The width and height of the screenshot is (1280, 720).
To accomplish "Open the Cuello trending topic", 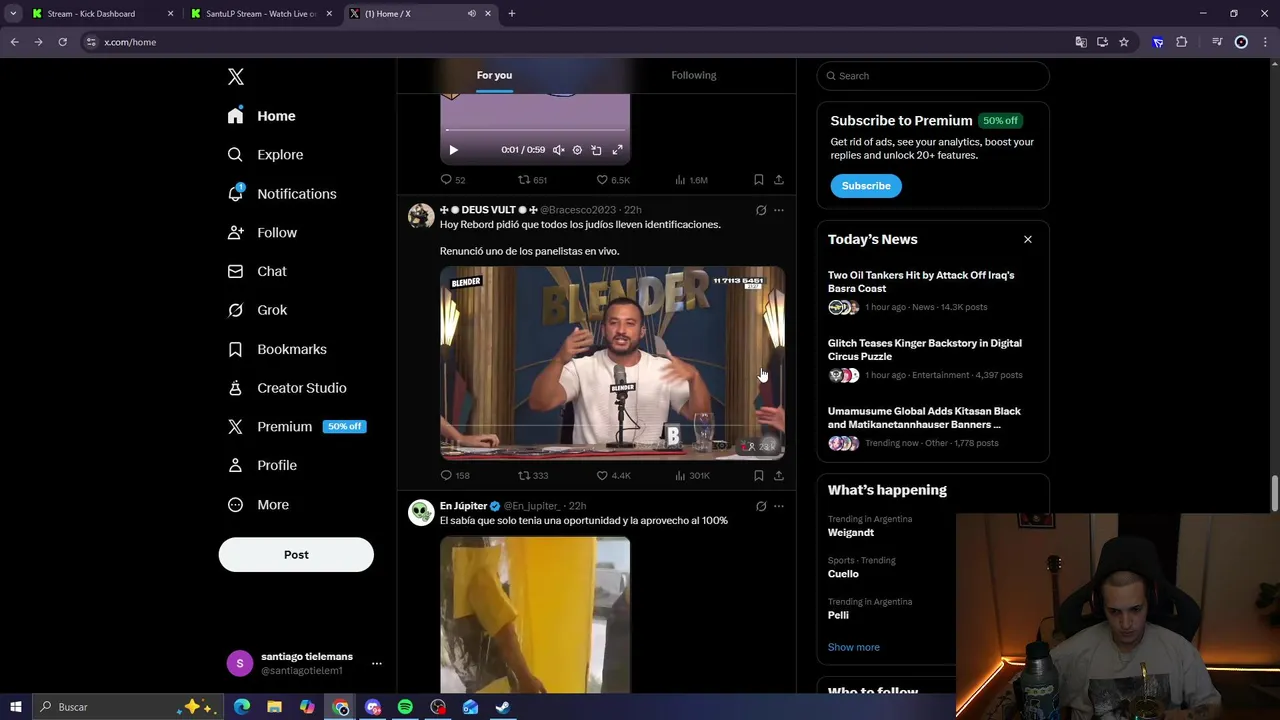I will pos(843,574).
